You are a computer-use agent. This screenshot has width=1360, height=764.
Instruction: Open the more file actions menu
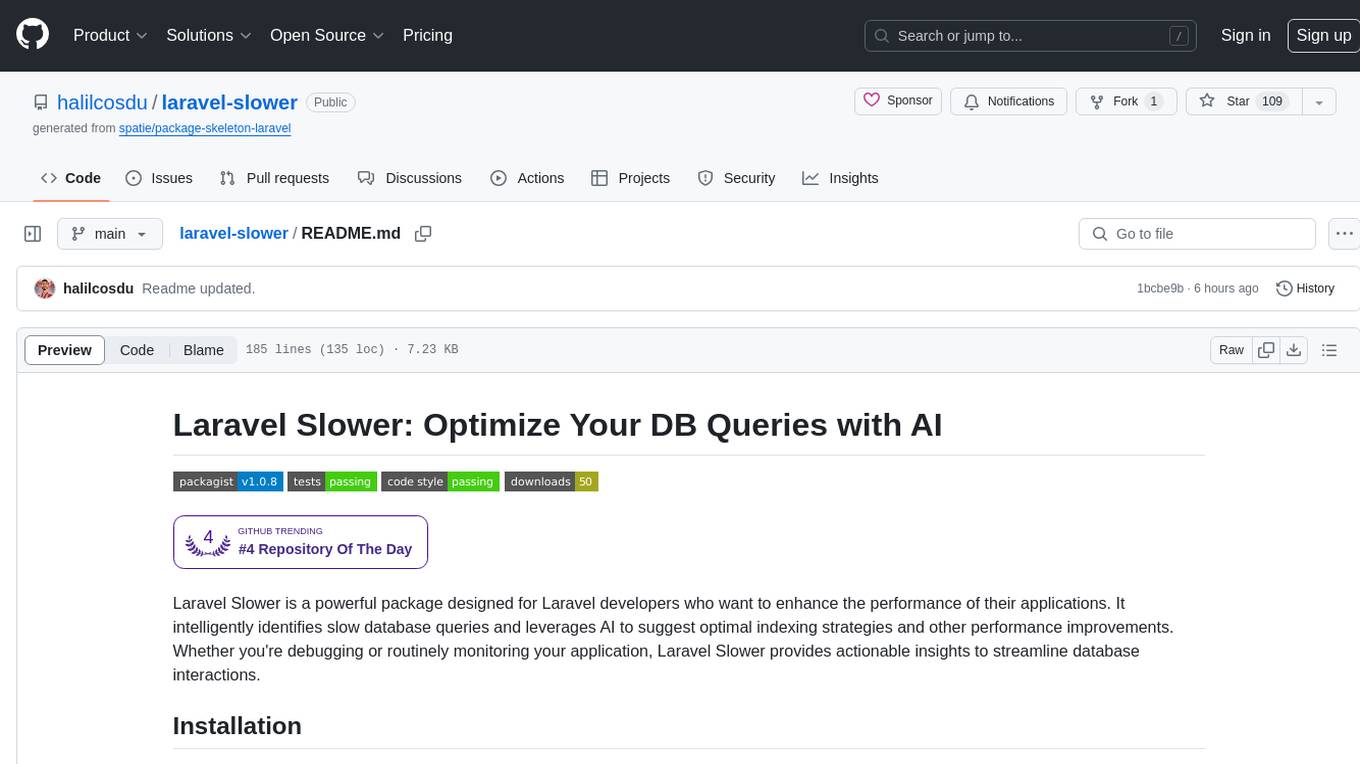click(x=1345, y=234)
